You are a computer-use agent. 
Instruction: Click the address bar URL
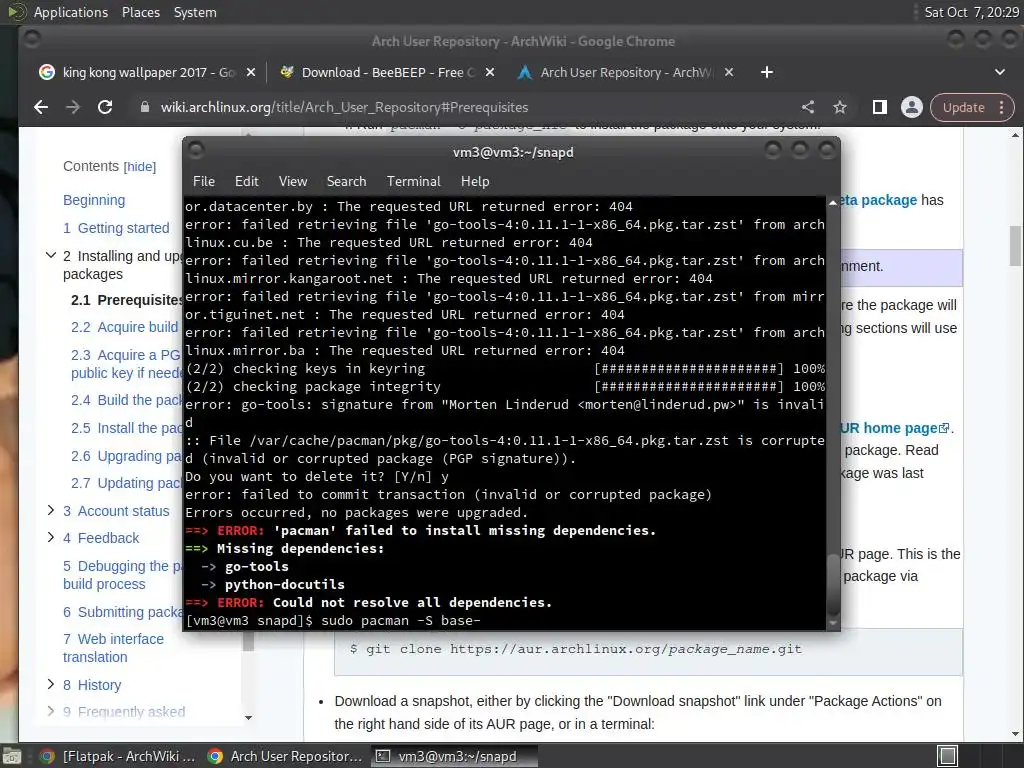[345, 107]
